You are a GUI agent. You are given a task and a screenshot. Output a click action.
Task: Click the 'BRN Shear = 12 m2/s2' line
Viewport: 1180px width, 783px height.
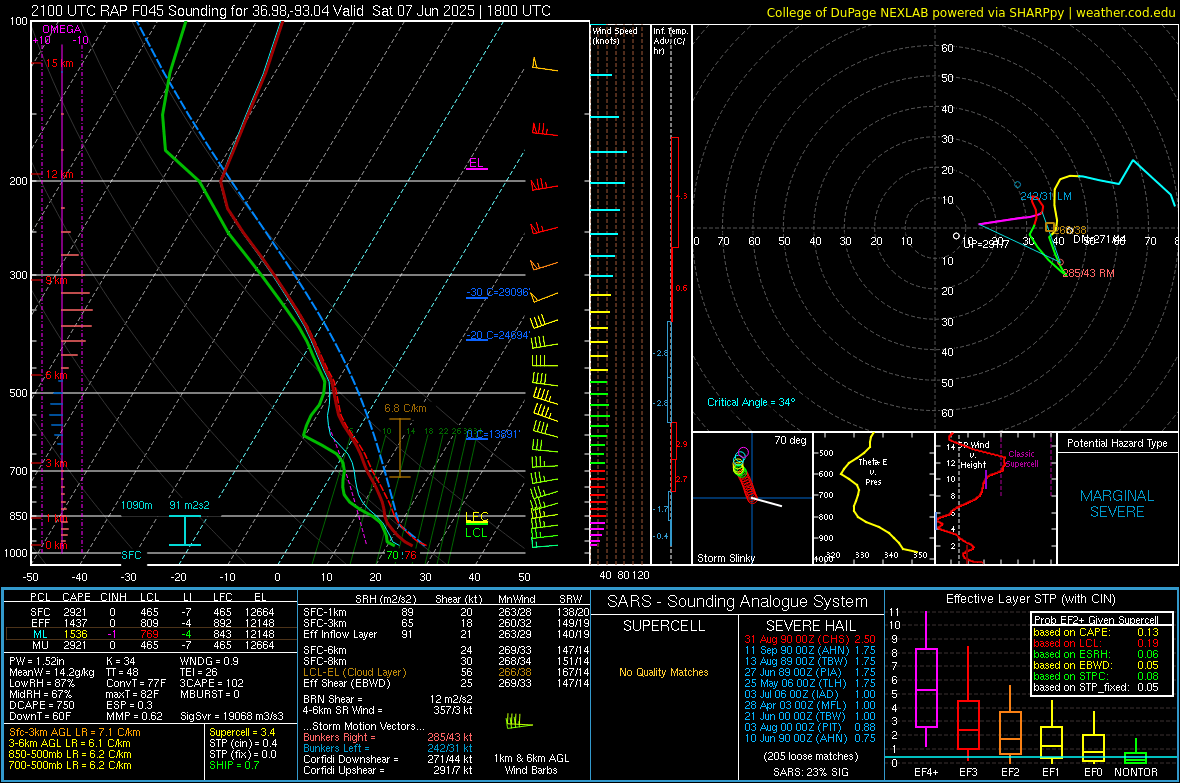click(388, 699)
